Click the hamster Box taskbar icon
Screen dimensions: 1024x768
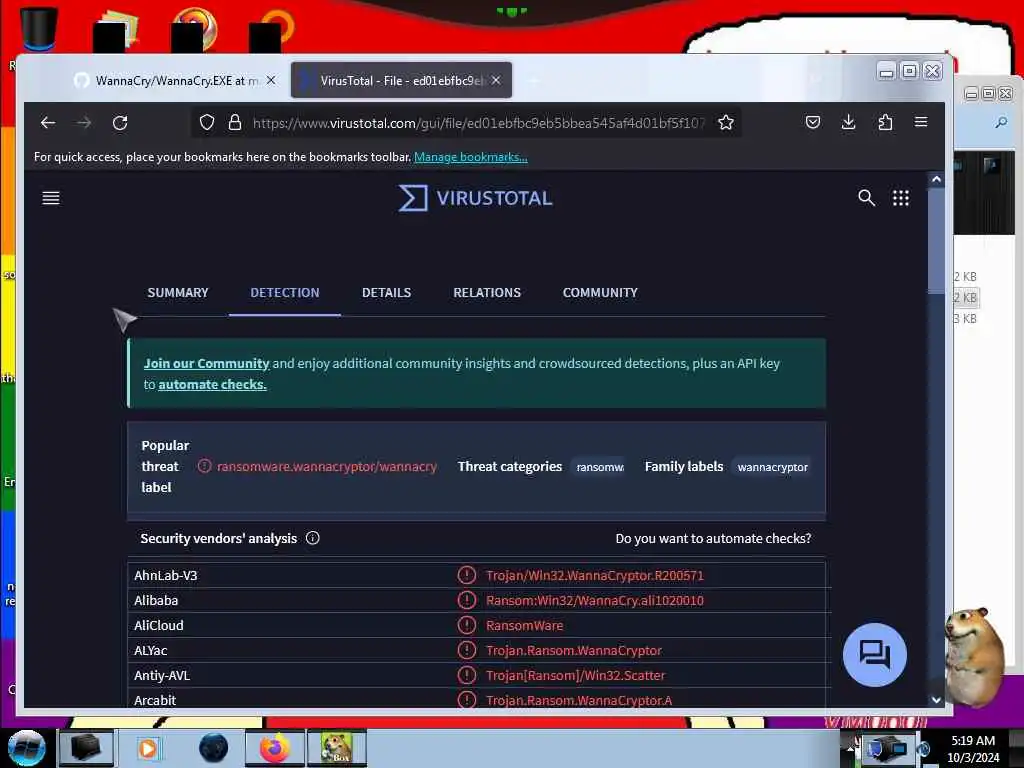tap(337, 748)
